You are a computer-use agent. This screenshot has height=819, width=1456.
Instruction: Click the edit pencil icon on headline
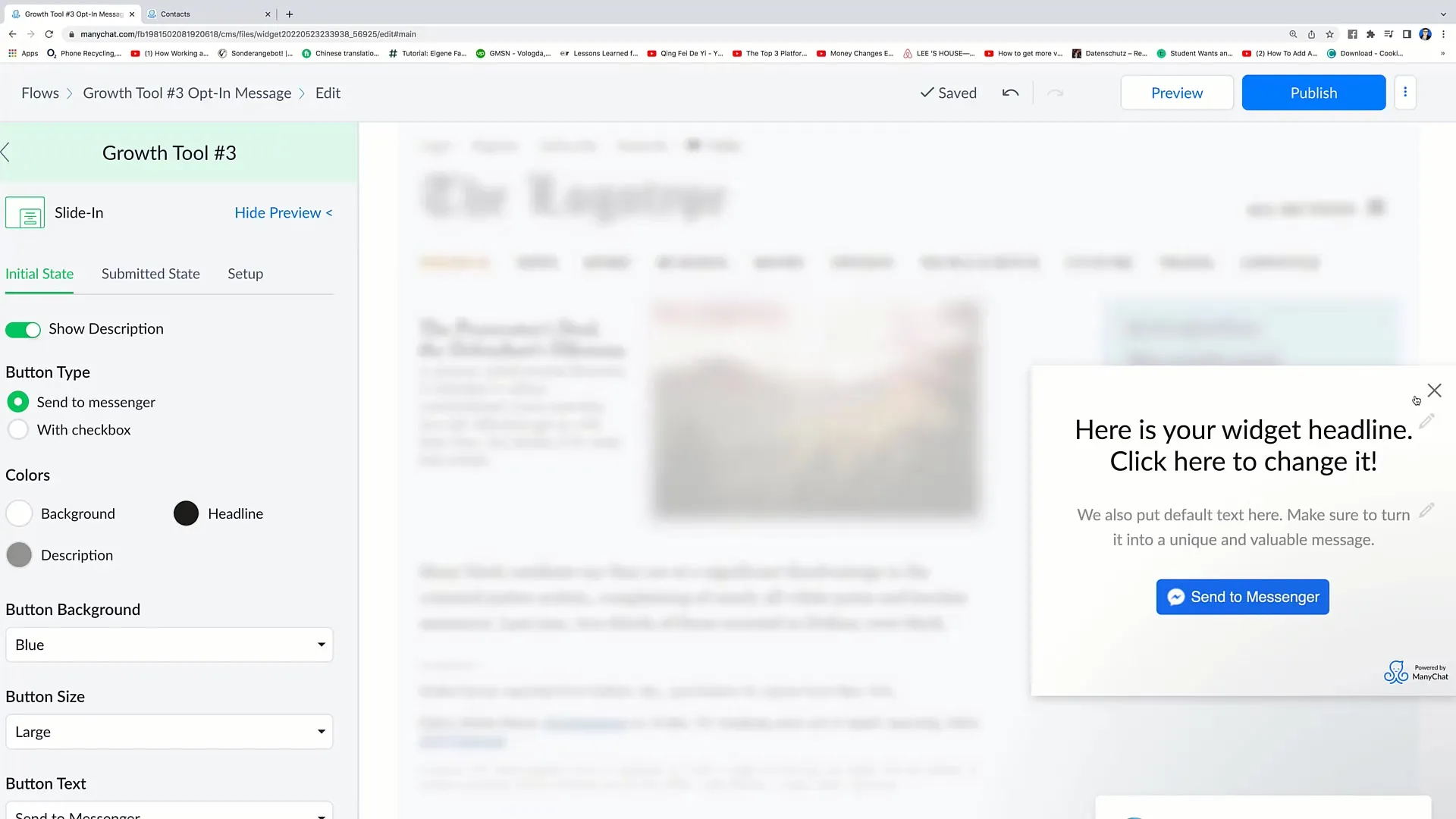point(1427,421)
